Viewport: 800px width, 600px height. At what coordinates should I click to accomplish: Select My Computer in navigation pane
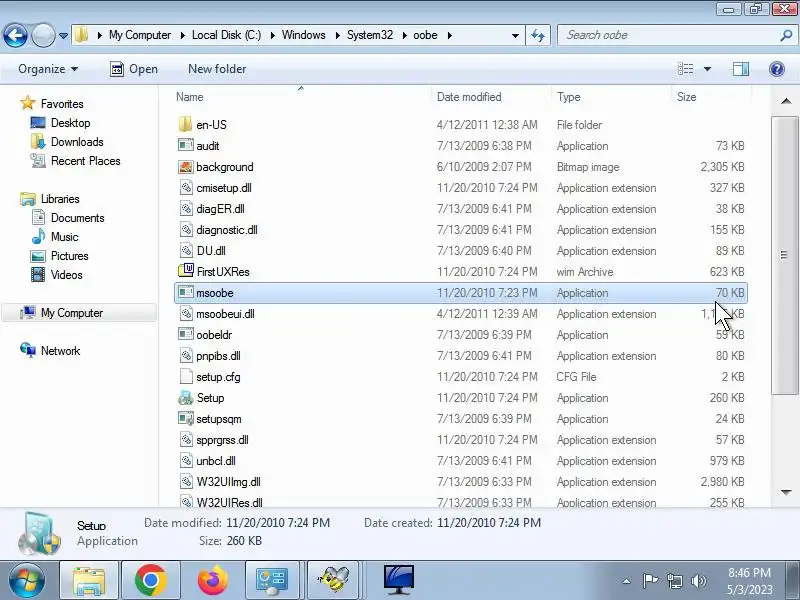click(80, 313)
